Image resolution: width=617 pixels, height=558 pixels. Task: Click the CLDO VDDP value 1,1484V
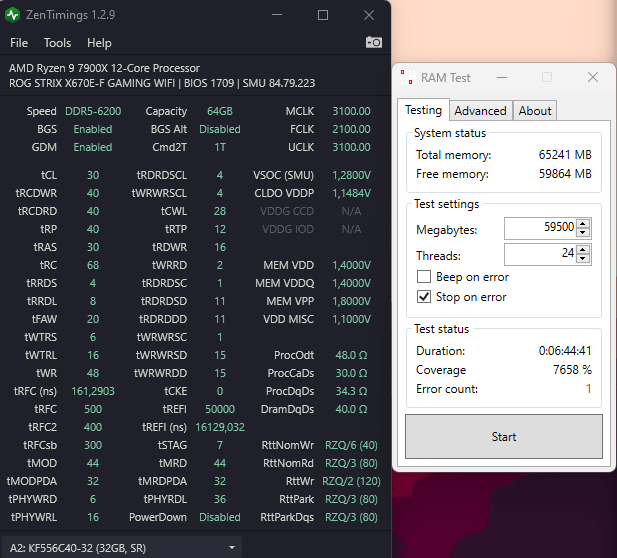[351, 193]
